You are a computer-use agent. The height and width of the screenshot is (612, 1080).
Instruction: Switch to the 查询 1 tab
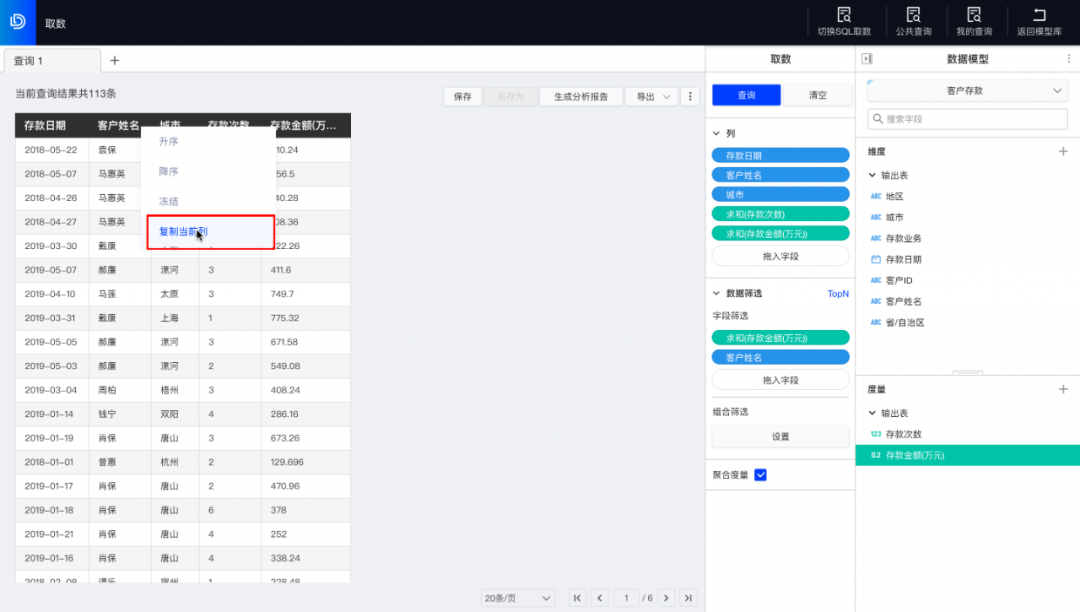tap(50, 61)
